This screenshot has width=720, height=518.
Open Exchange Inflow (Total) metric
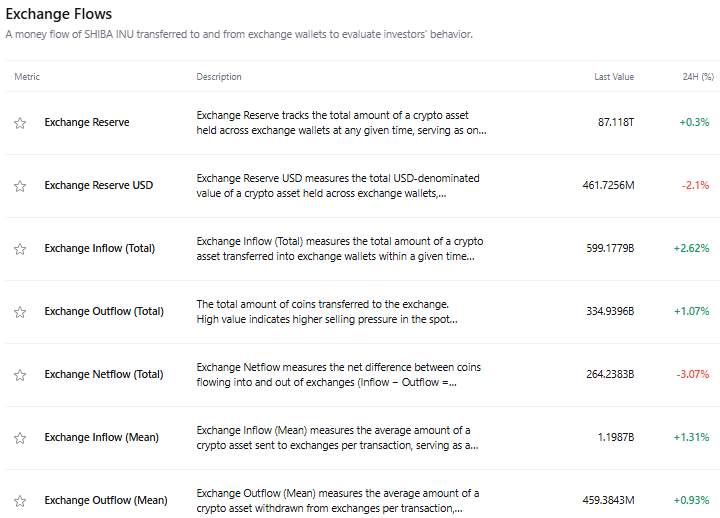pos(100,248)
